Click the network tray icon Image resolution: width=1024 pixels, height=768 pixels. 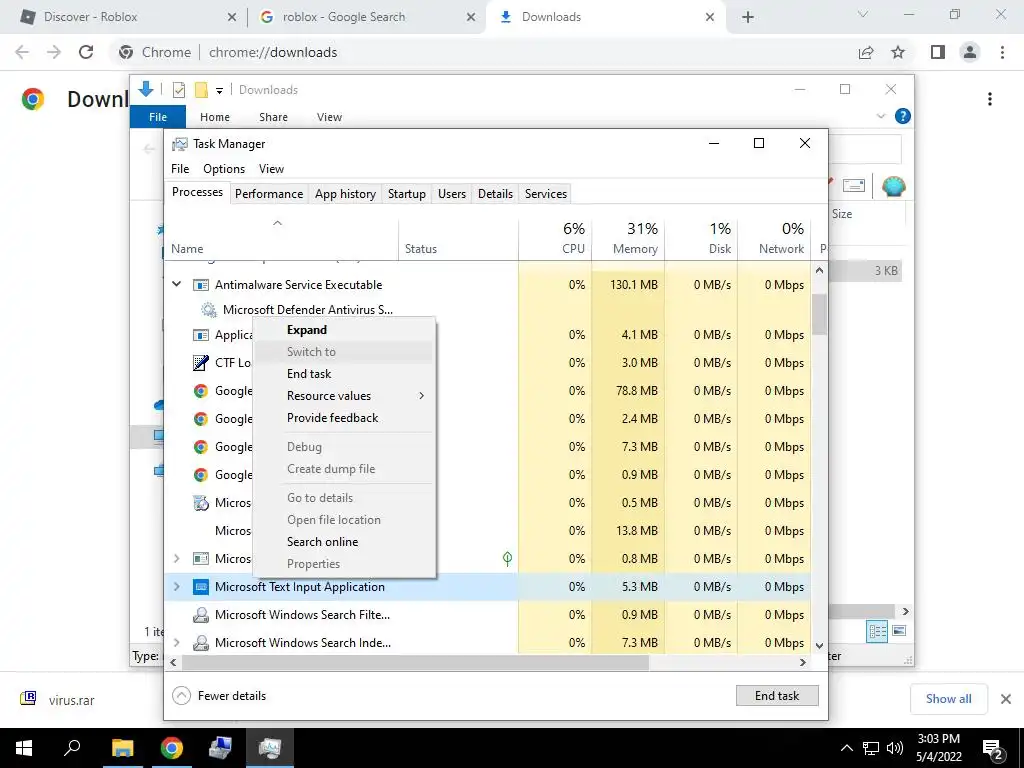pos(871,748)
